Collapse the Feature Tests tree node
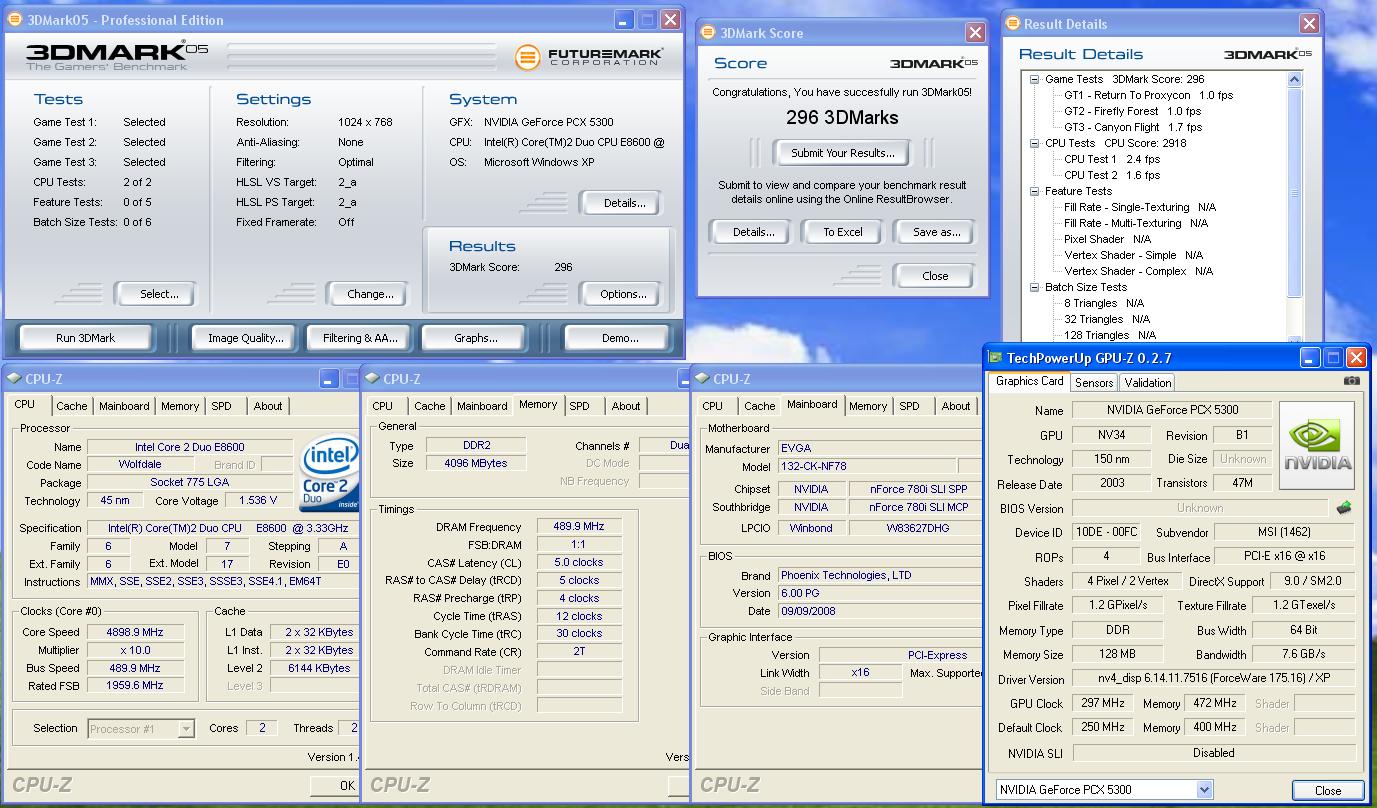Image resolution: width=1377 pixels, height=808 pixels. point(1035,191)
